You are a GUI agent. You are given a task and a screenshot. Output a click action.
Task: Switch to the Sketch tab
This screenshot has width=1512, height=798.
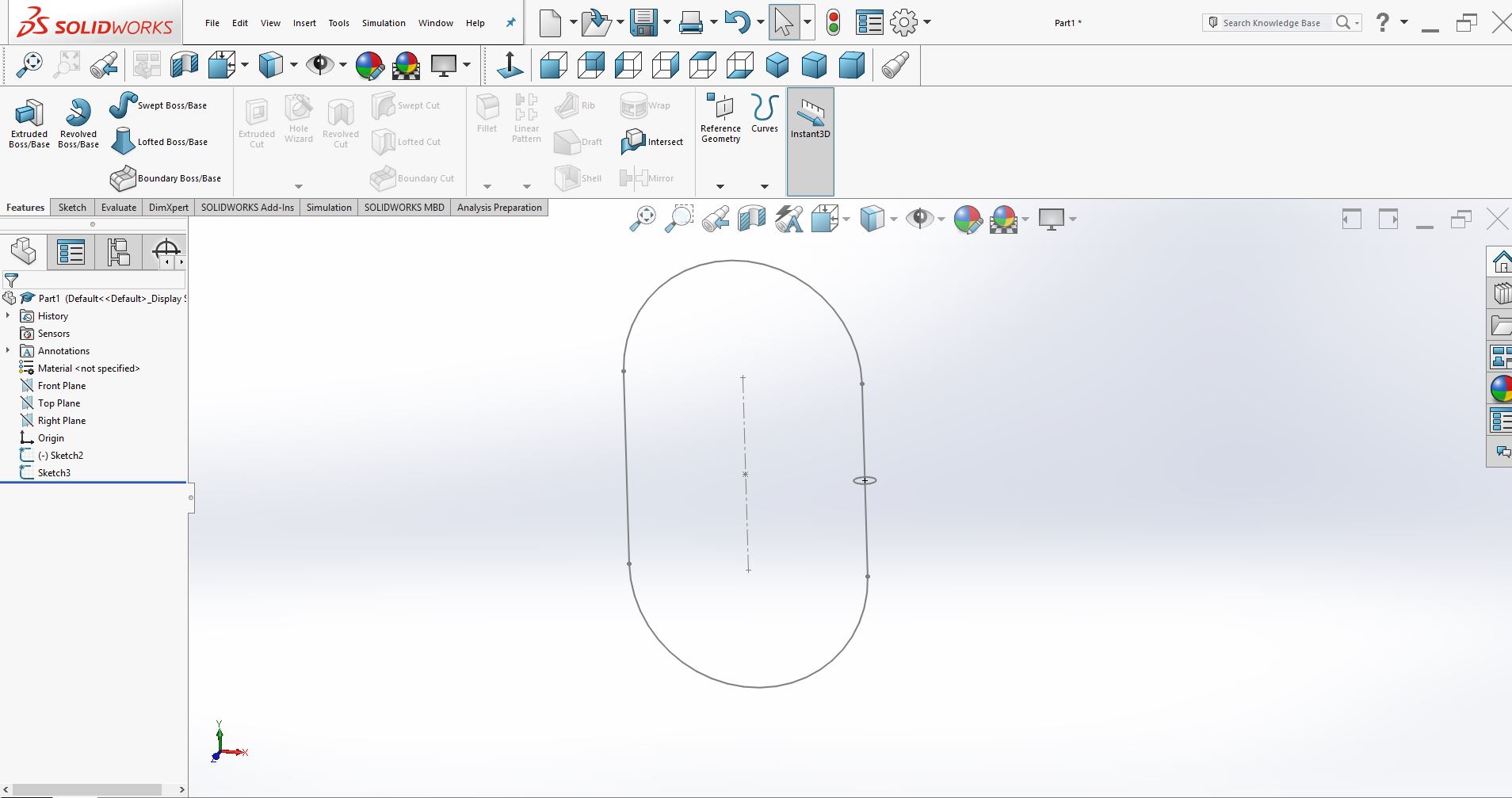[x=72, y=208]
